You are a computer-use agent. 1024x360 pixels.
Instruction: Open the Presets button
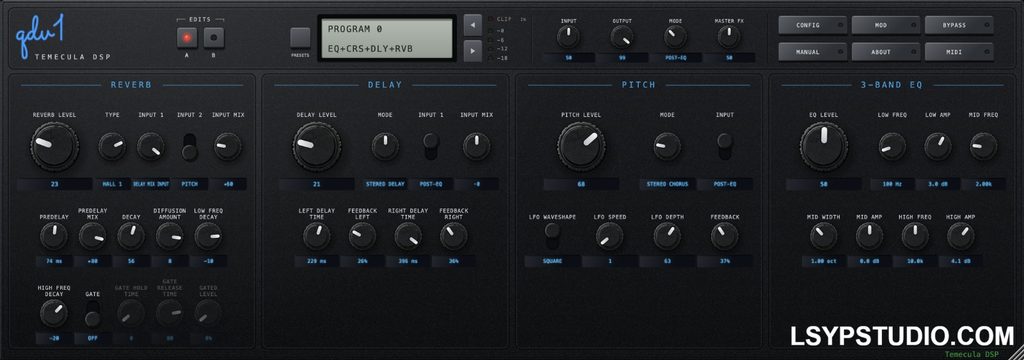300,38
